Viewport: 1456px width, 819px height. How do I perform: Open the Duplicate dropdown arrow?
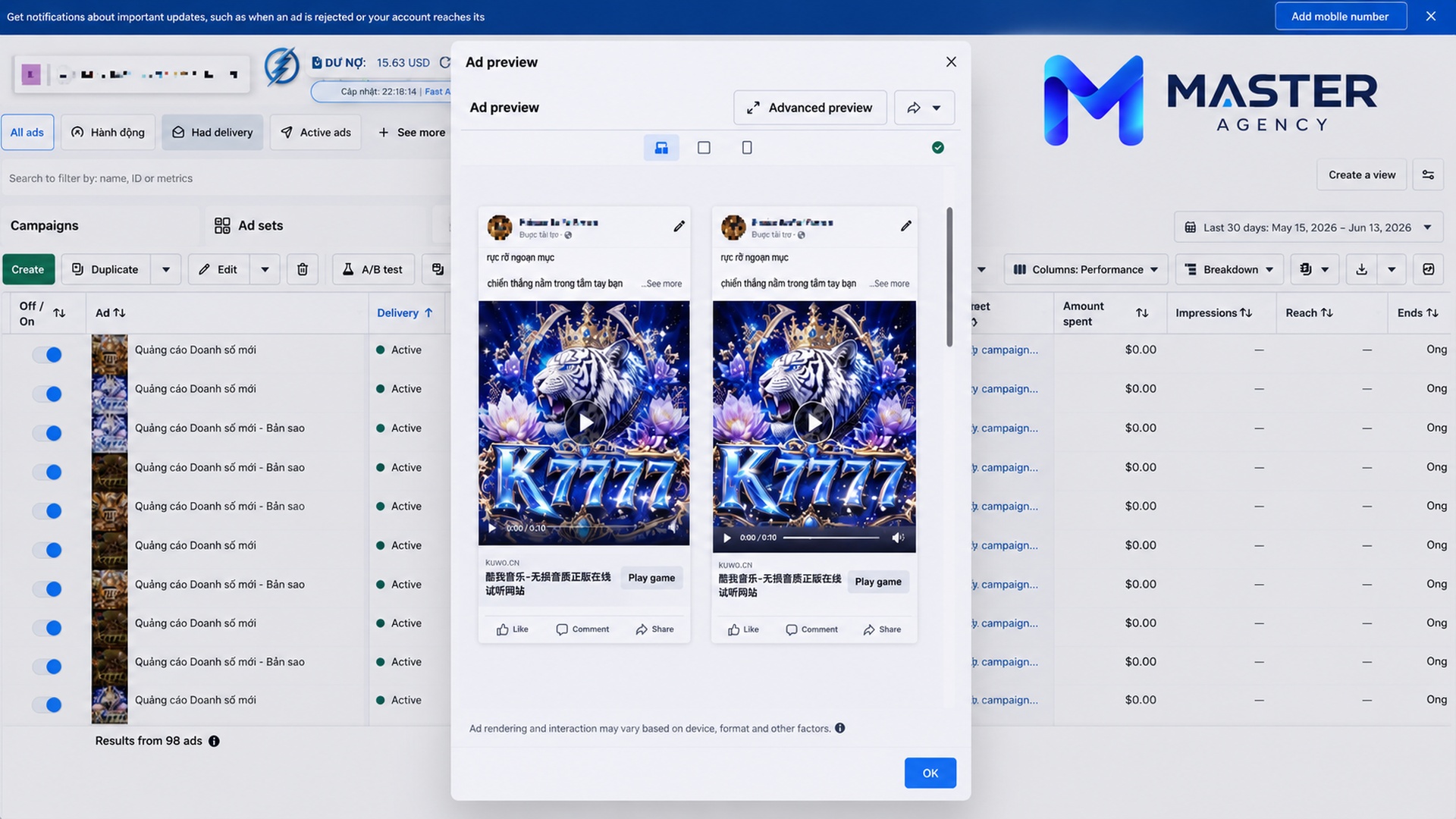tap(166, 269)
